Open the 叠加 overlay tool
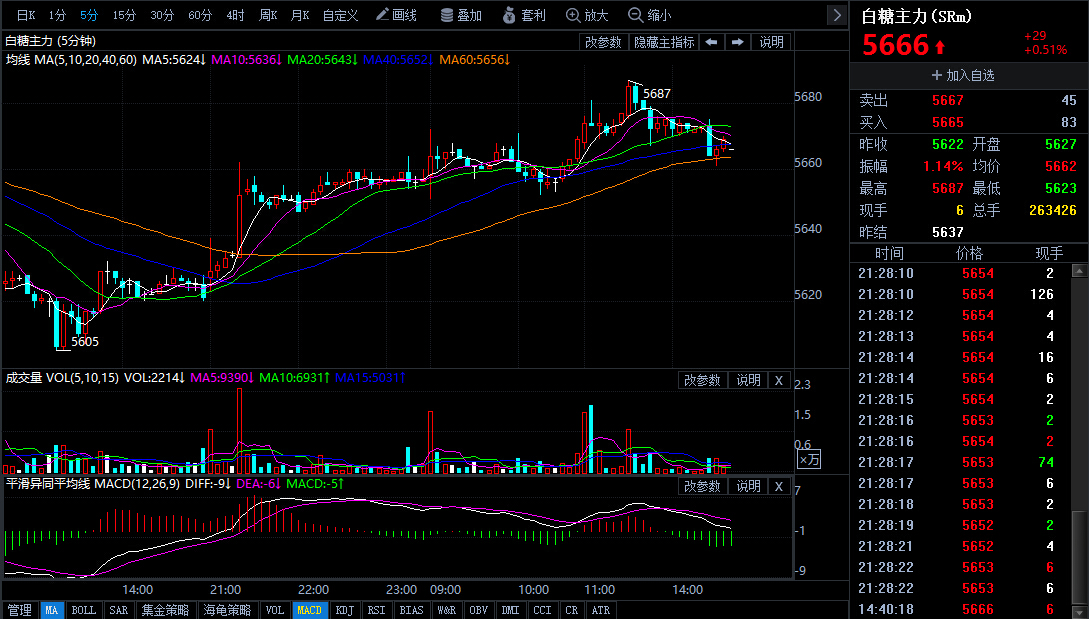1089x619 pixels. (x=461, y=15)
